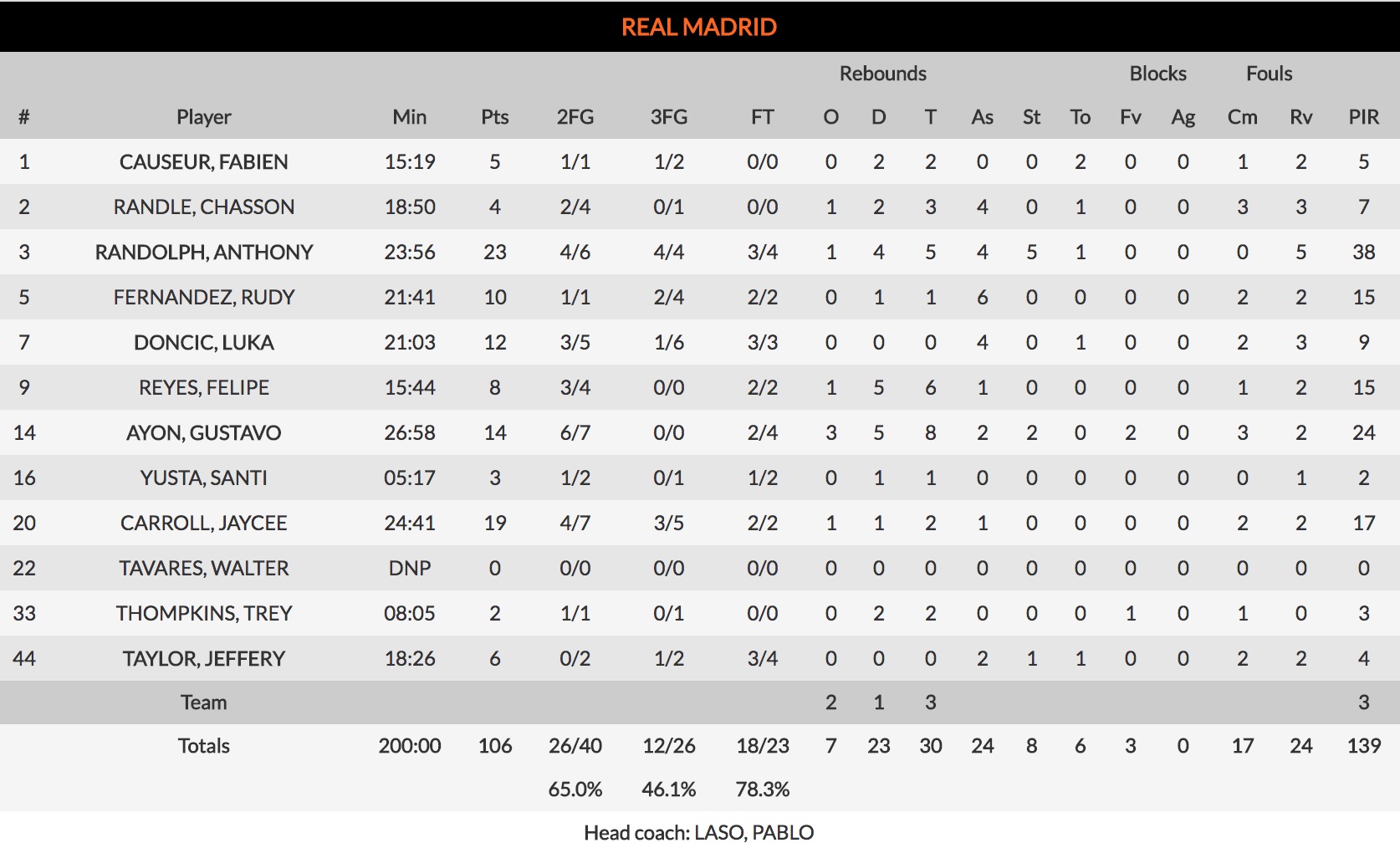Open FERNANDEZ, RUDY player link
1400x843 pixels.
203,297
